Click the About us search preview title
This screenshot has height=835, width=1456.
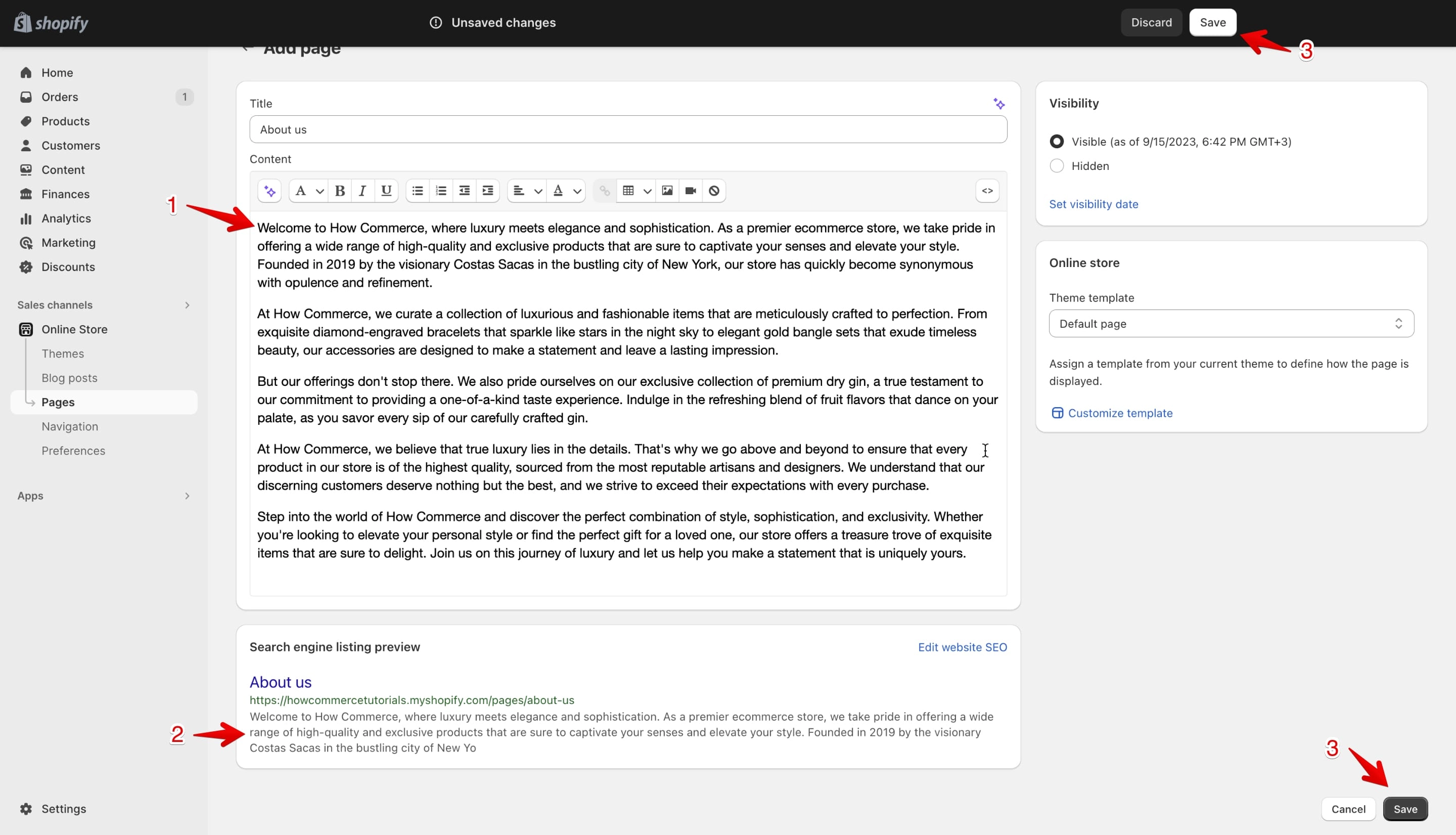[280, 682]
